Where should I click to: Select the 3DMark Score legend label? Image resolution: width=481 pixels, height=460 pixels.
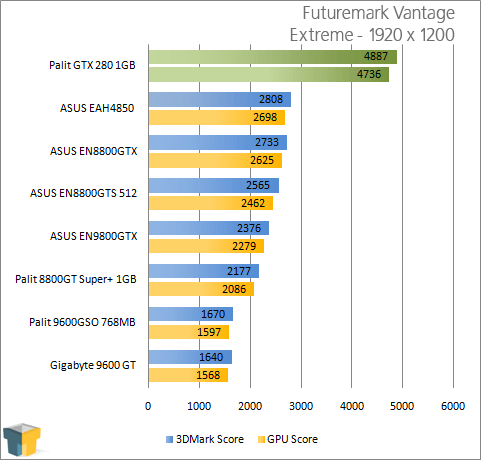[210, 439]
